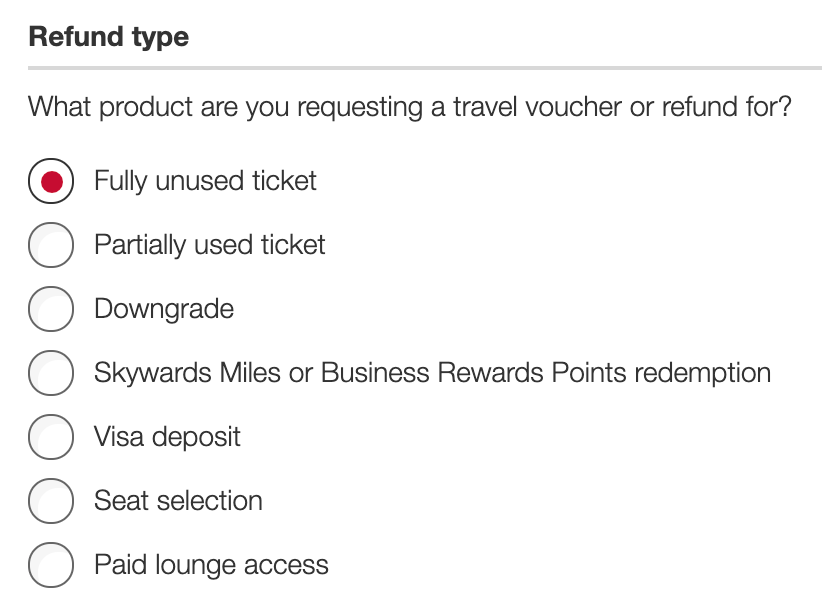This screenshot has width=822, height=616.
Task: Click the Downgrade label text
Action: (x=162, y=309)
